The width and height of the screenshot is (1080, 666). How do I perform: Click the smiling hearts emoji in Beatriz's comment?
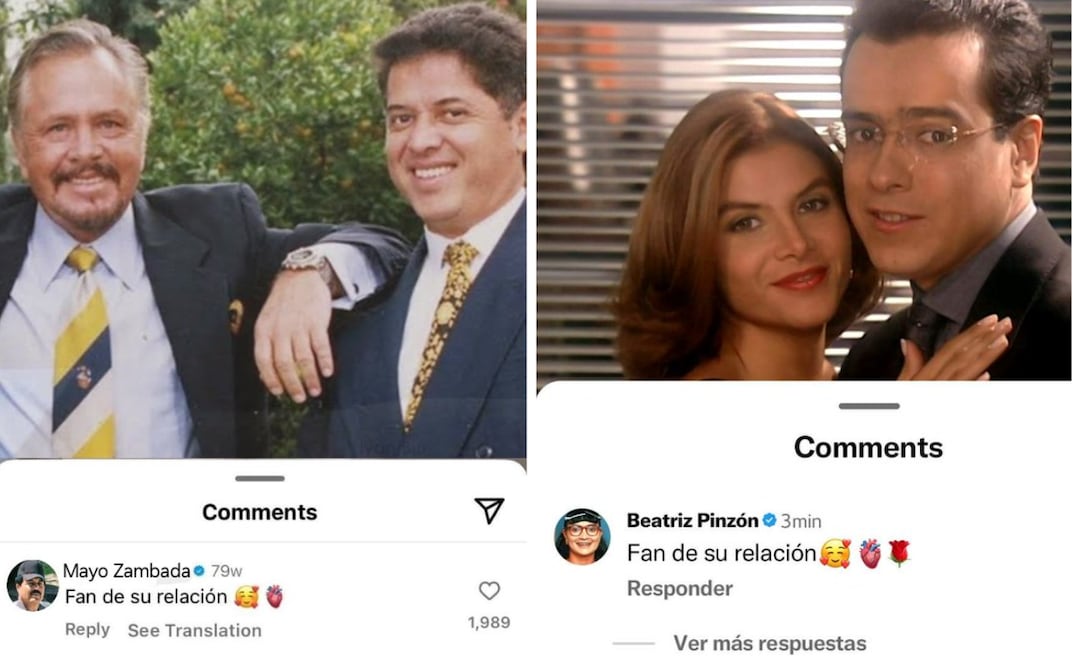click(x=834, y=554)
